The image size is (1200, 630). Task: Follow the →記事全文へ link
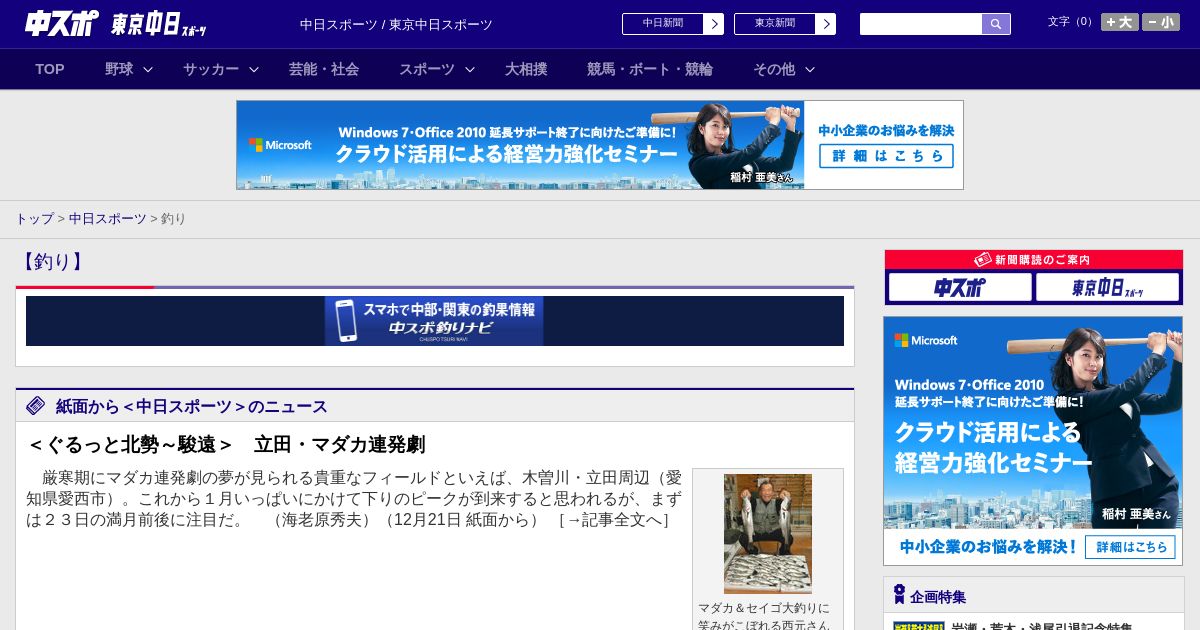[613, 520]
